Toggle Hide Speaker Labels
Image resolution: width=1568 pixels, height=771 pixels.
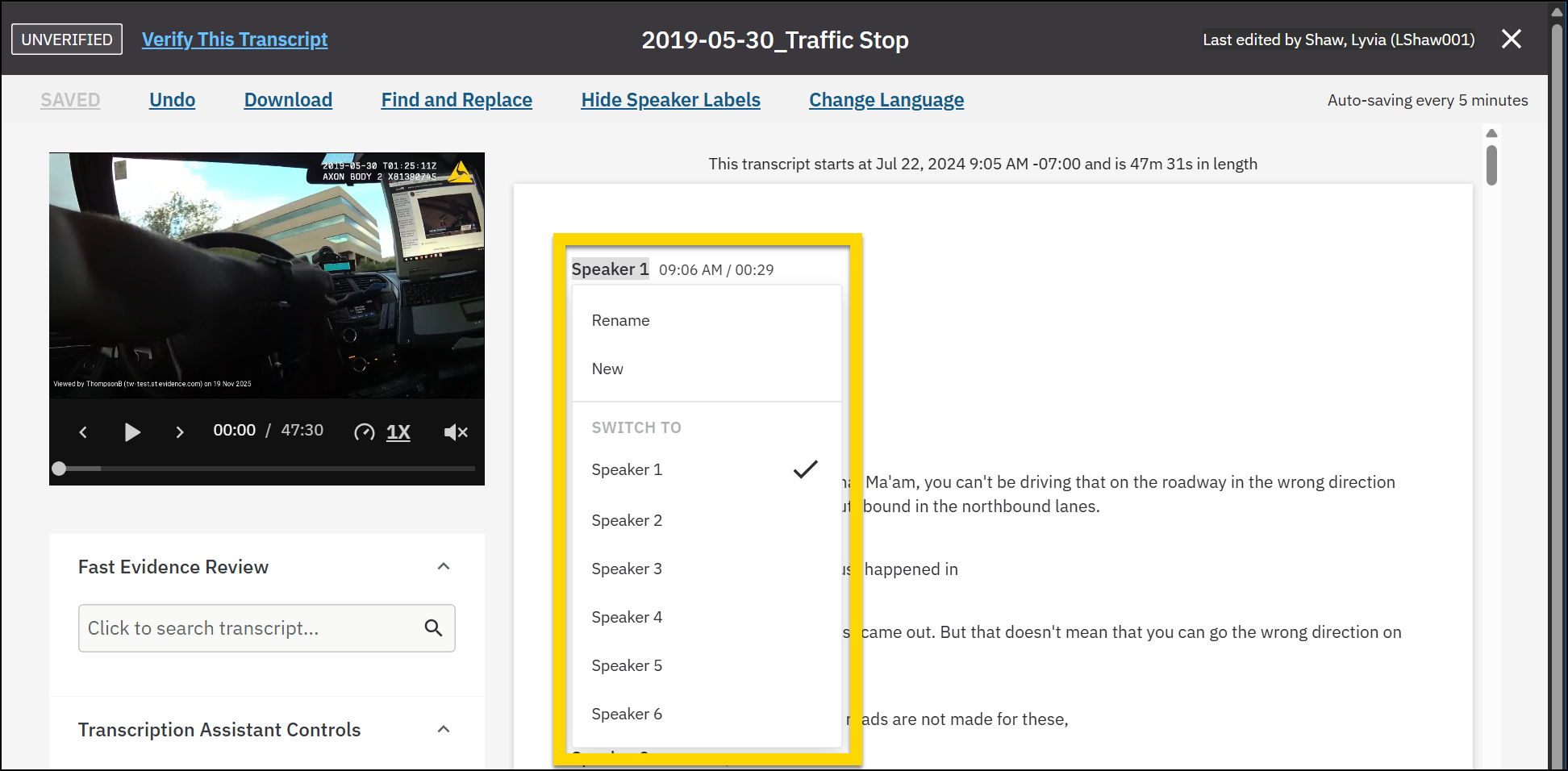pyautogui.click(x=670, y=100)
